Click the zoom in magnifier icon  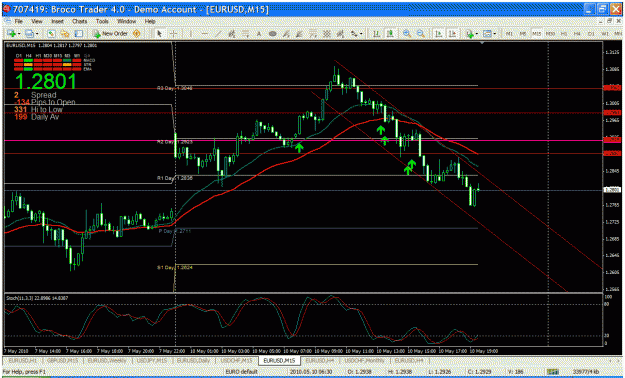pos(407,34)
